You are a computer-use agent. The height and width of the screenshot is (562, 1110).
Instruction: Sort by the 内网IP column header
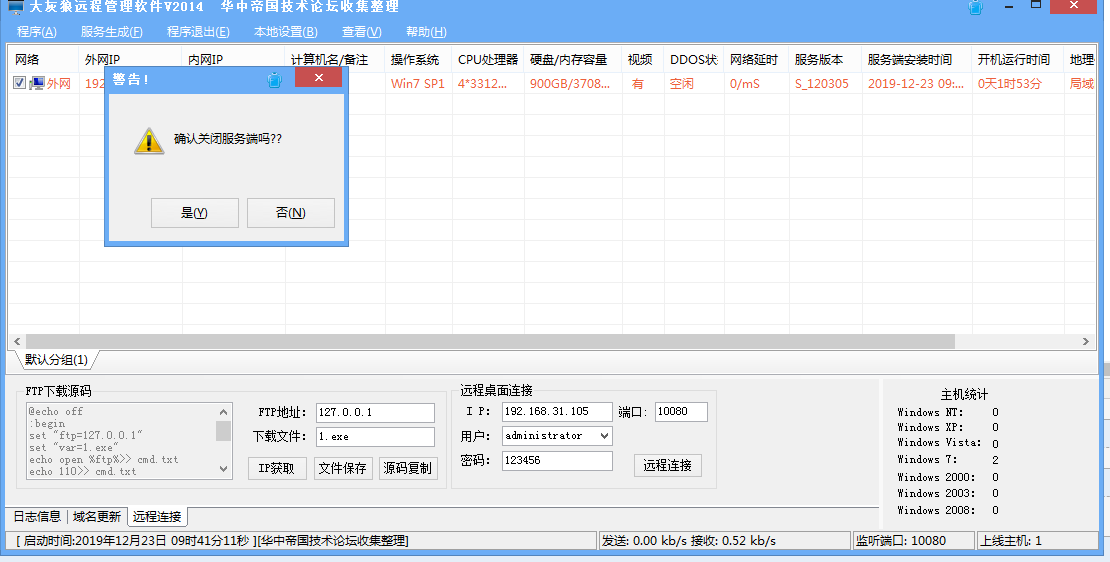(x=234, y=59)
